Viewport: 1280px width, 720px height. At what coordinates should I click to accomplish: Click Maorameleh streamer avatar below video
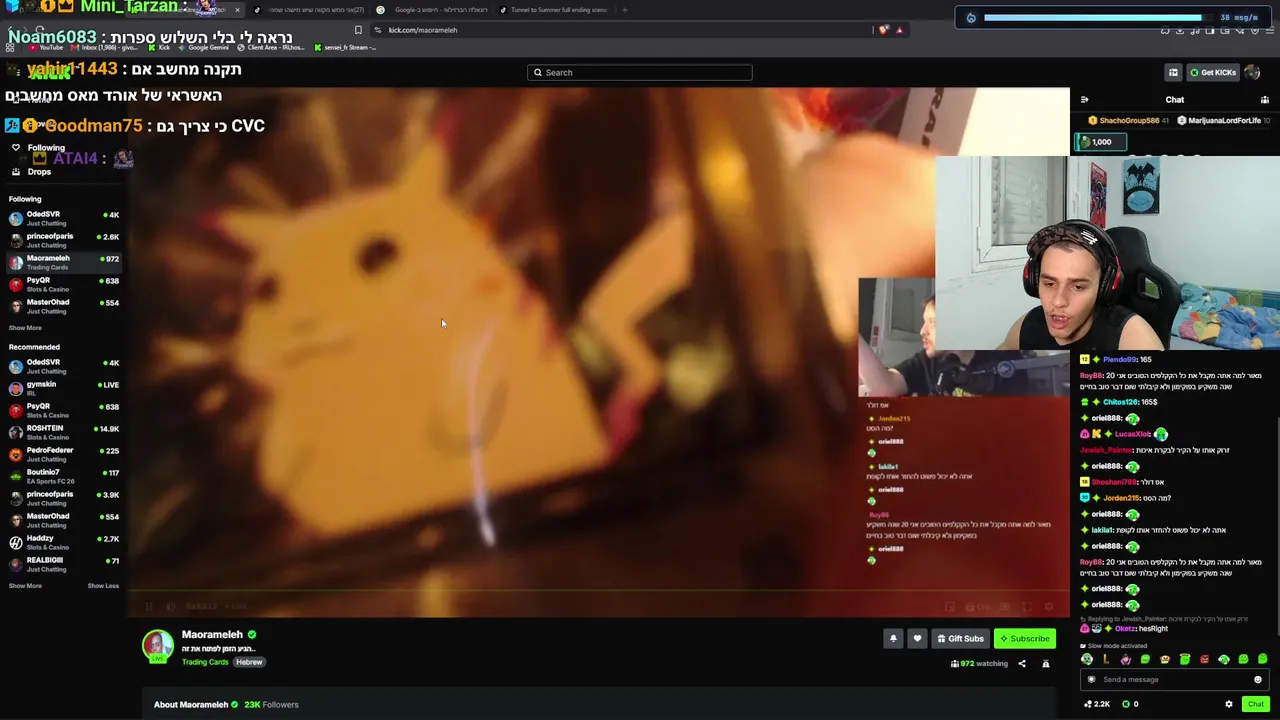point(158,647)
